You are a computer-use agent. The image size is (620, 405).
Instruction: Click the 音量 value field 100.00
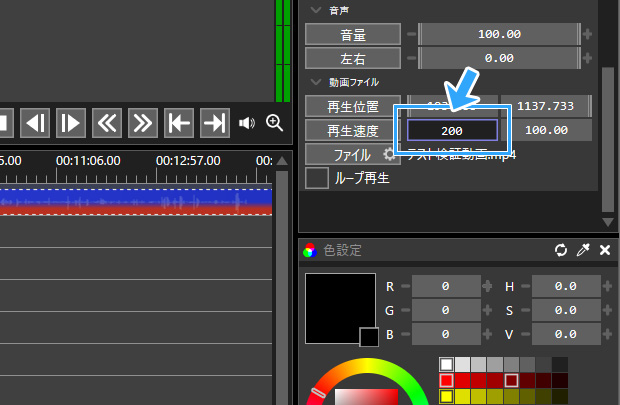tap(499, 34)
